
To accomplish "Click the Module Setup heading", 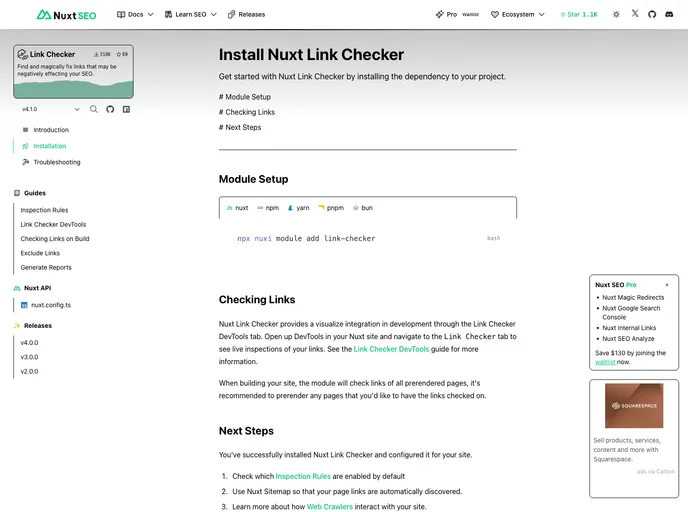I will click(x=254, y=179).
